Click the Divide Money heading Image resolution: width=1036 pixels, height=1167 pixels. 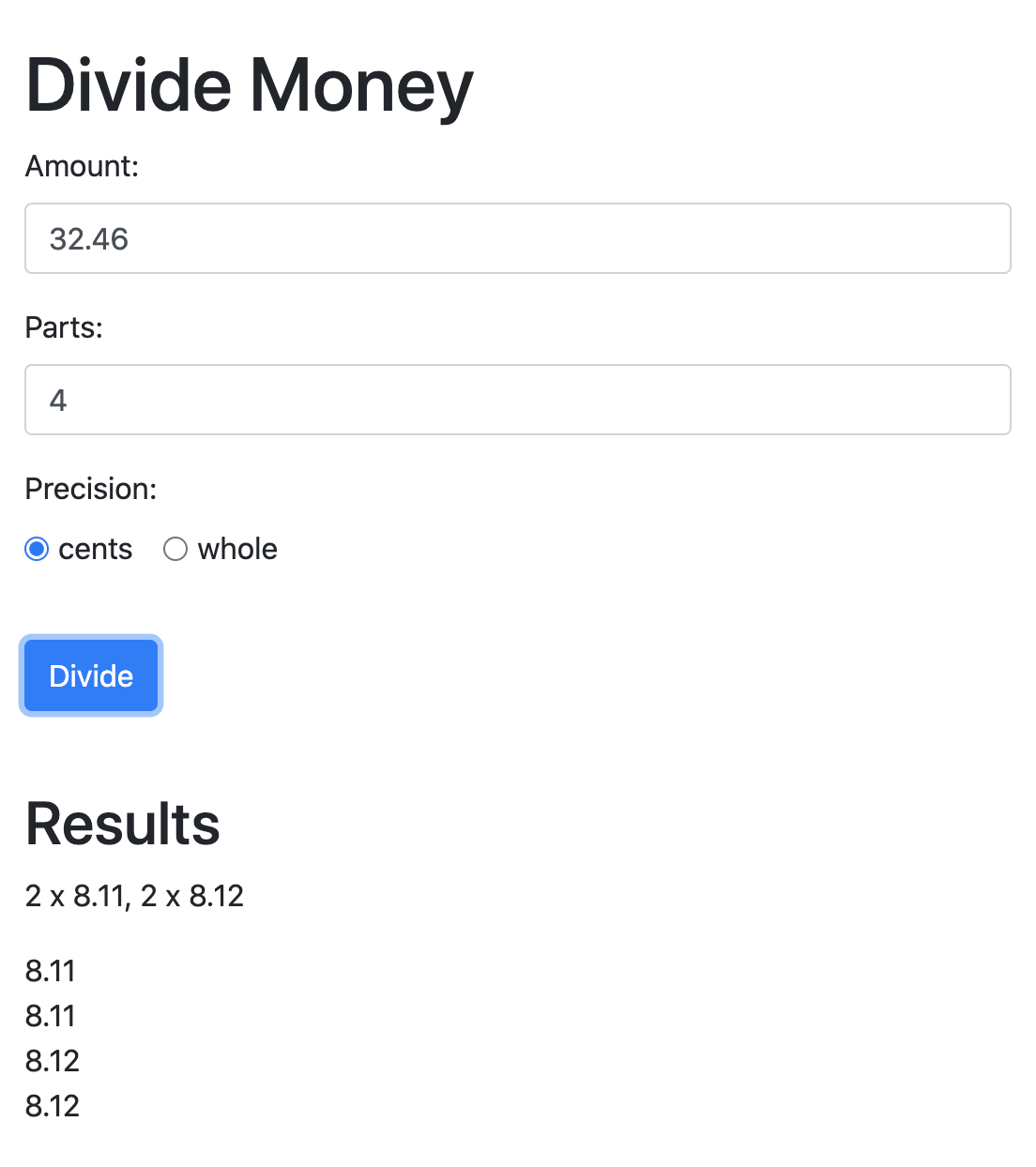pyautogui.click(x=249, y=85)
